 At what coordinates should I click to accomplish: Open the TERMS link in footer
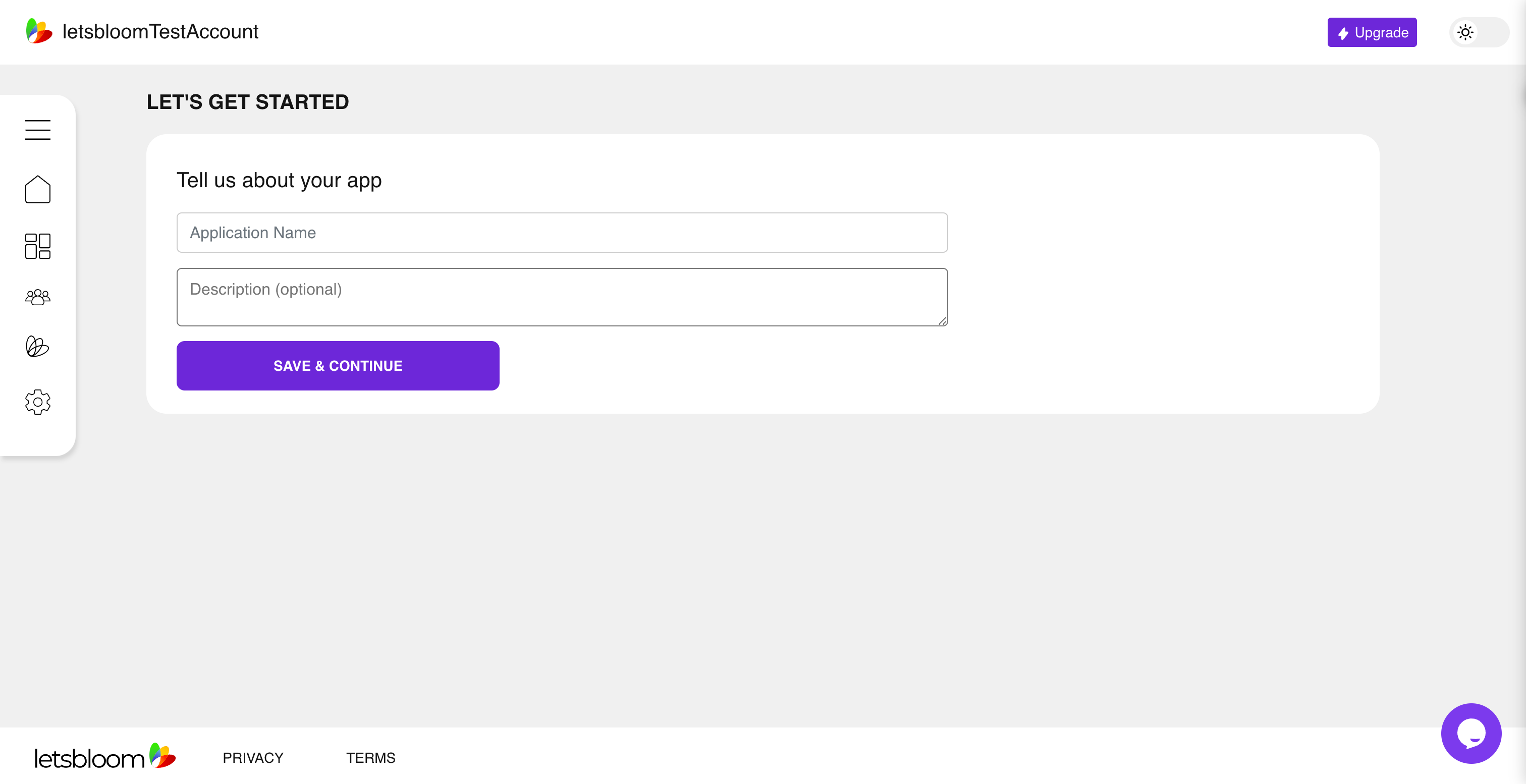coord(370,758)
